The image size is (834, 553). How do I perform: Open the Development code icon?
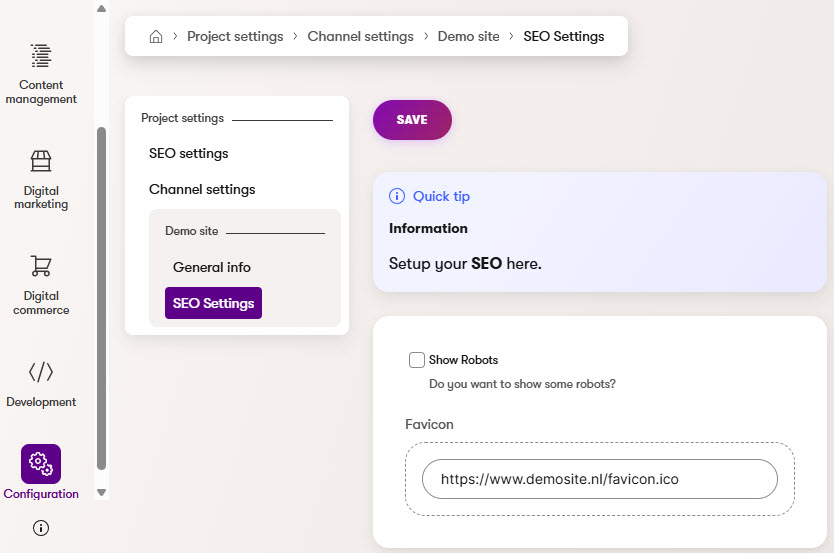coord(41,372)
